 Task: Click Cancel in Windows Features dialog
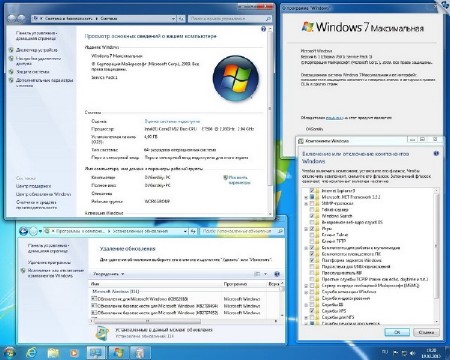426,332
